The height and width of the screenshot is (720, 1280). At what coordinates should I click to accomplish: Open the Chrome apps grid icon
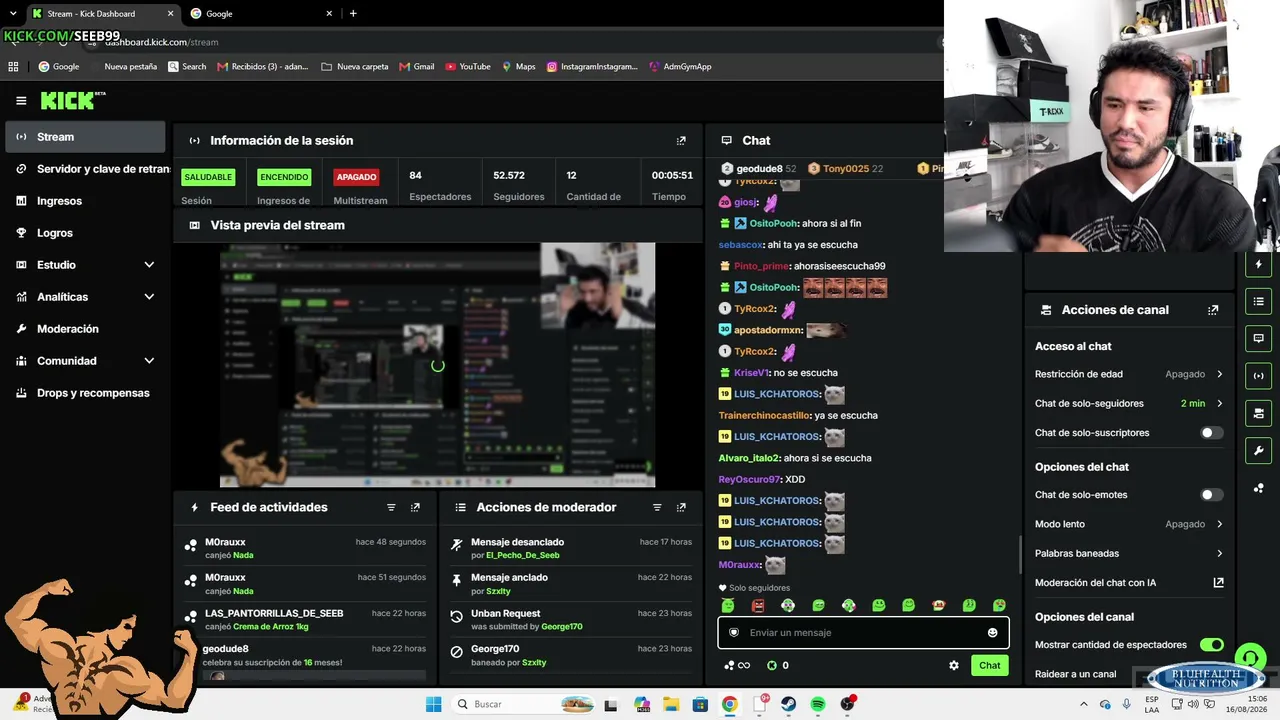coord(13,67)
